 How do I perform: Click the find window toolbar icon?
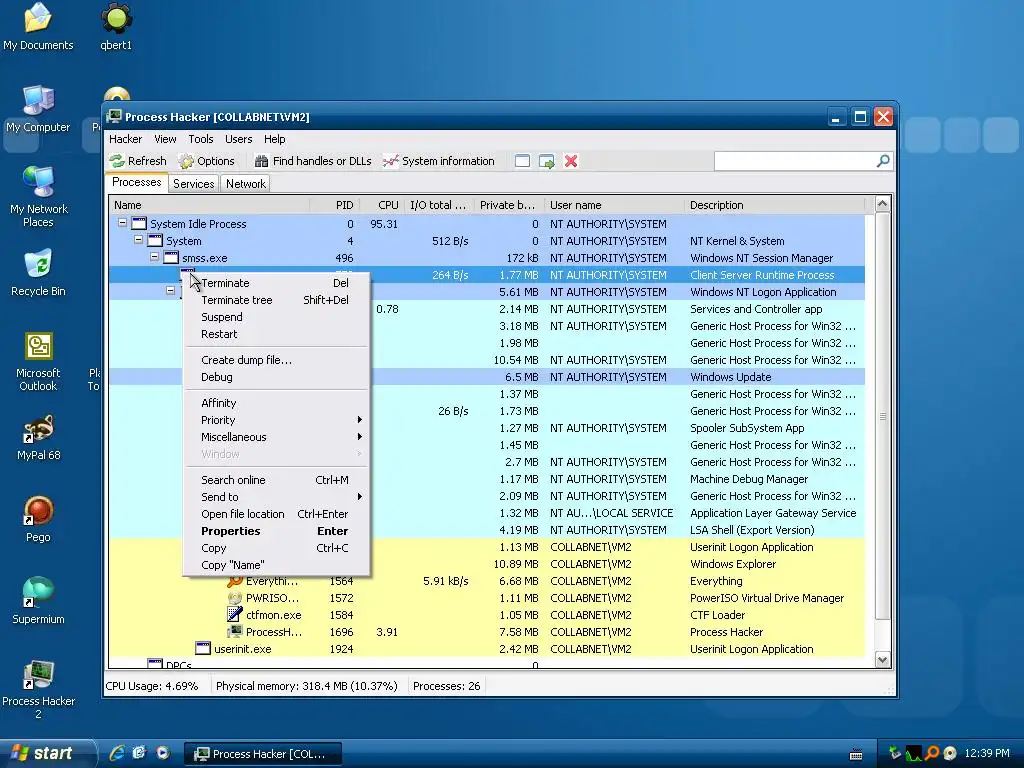[x=522, y=161]
